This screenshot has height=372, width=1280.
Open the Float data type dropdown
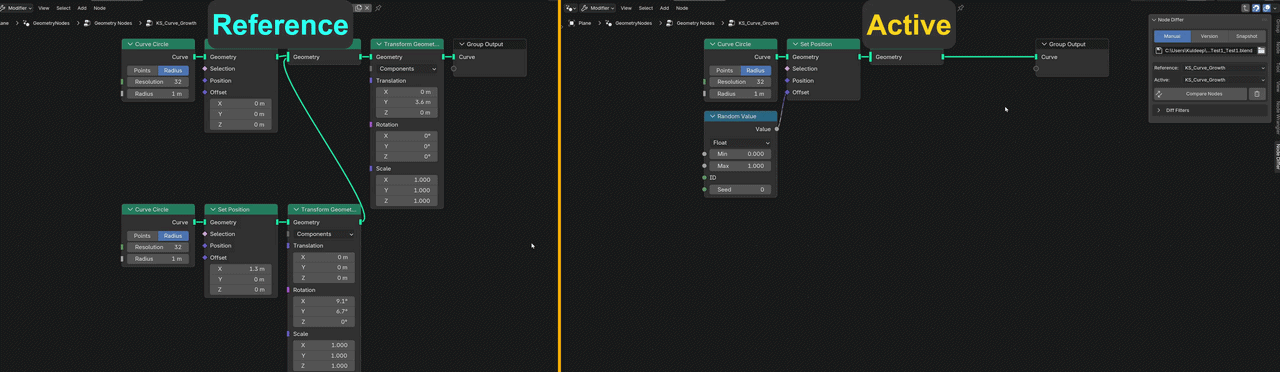pos(740,143)
